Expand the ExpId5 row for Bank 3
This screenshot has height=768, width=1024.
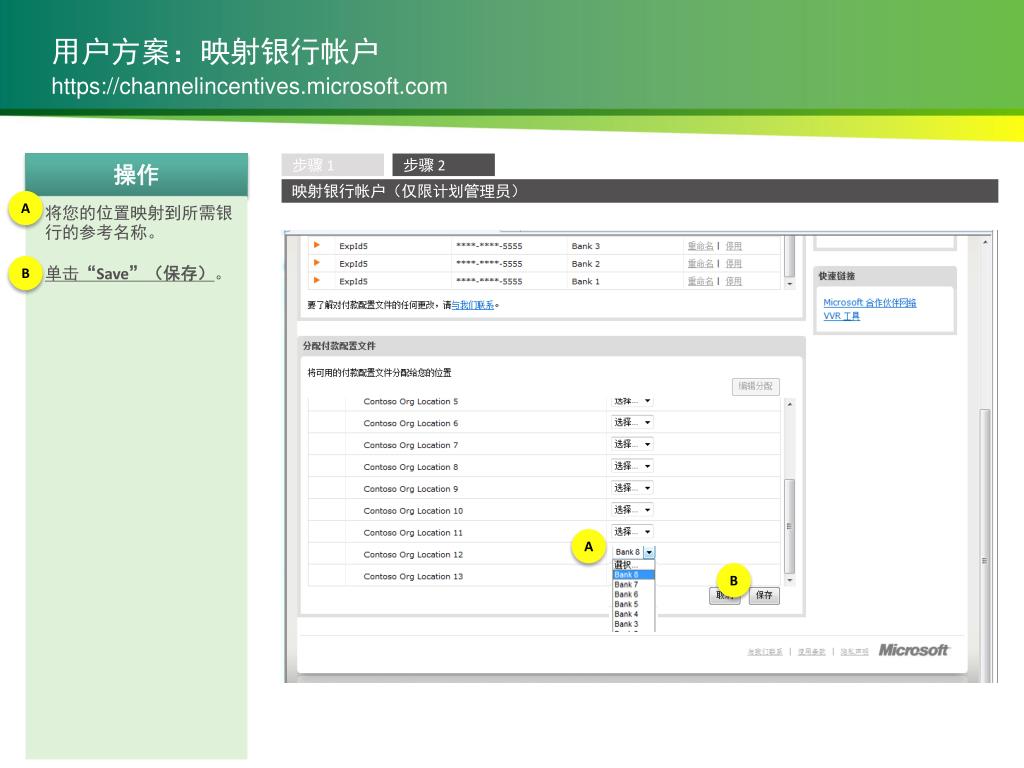point(317,246)
